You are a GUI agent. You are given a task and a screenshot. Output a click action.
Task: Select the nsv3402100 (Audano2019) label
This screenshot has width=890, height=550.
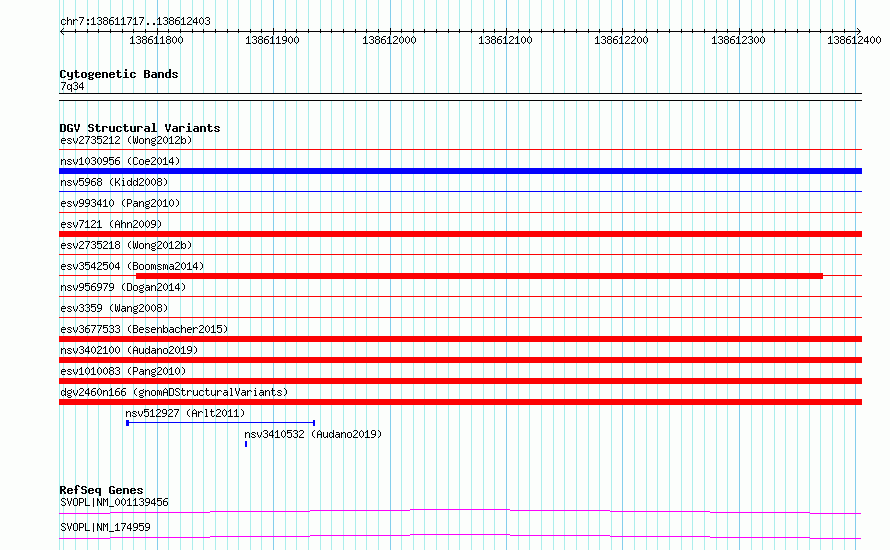pos(129,350)
